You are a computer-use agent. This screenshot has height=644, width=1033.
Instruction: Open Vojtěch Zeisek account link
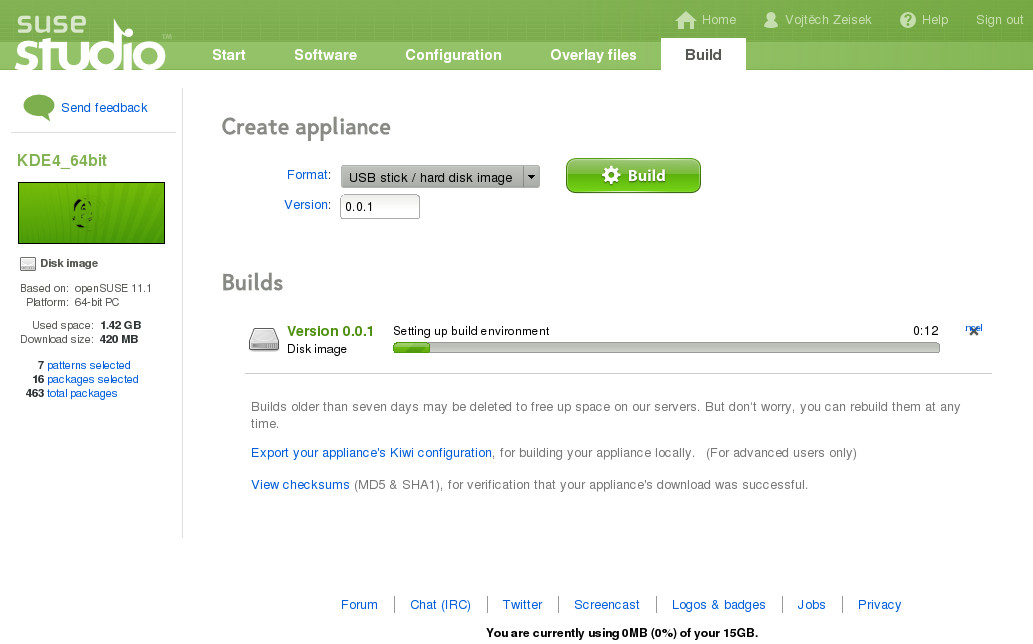(x=828, y=20)
